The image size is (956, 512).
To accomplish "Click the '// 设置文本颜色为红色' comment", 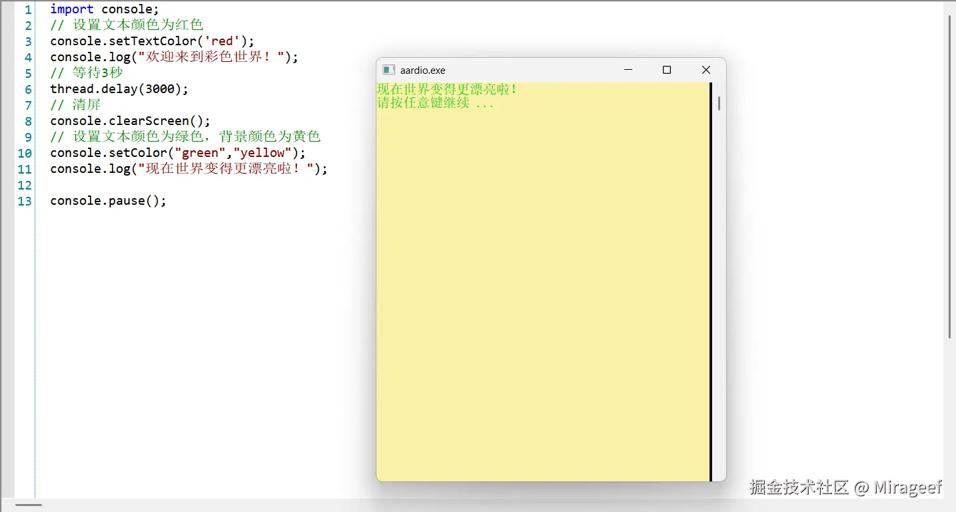I will pos(127,25).
